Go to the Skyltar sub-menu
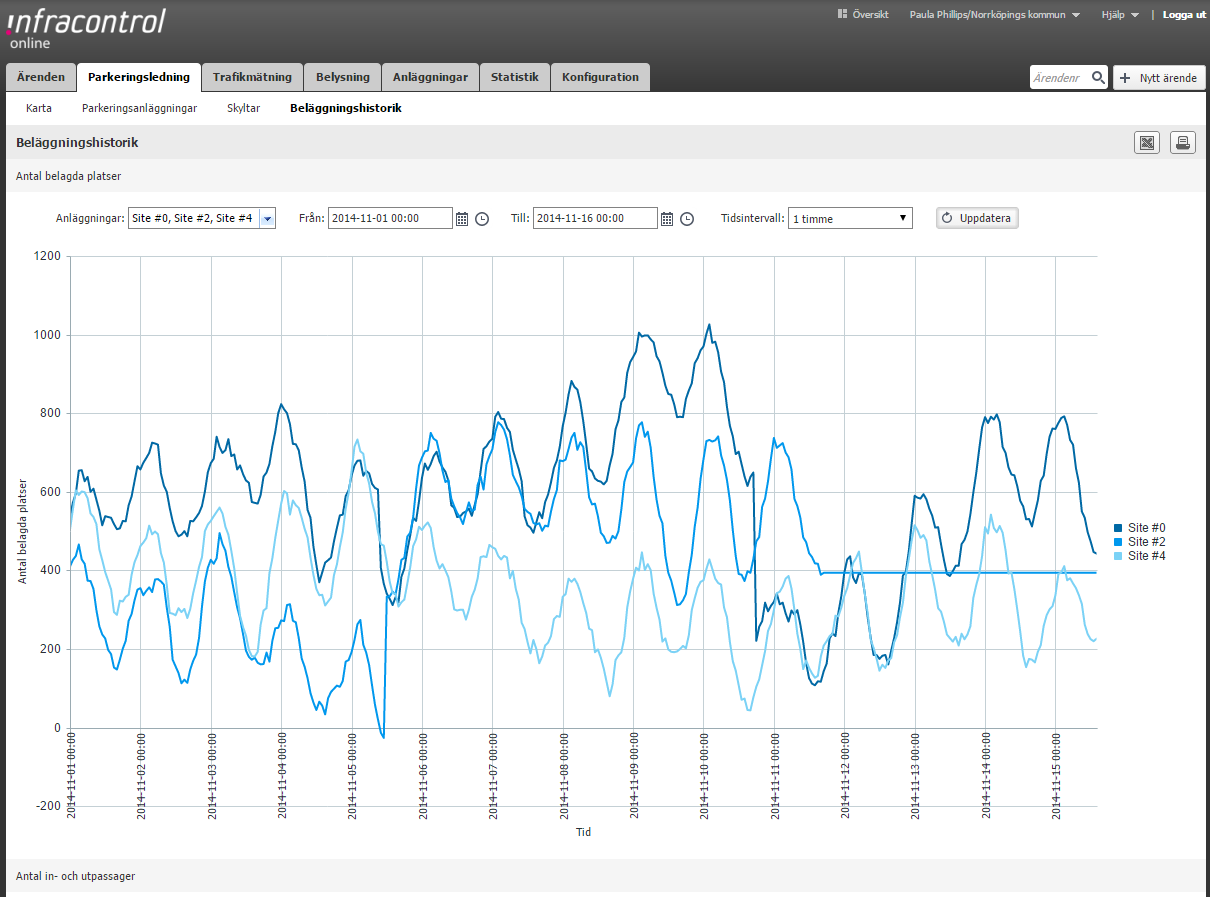The width and height of the screenshot is (1210, 897). pyautogui.click(x=243, y=108)
